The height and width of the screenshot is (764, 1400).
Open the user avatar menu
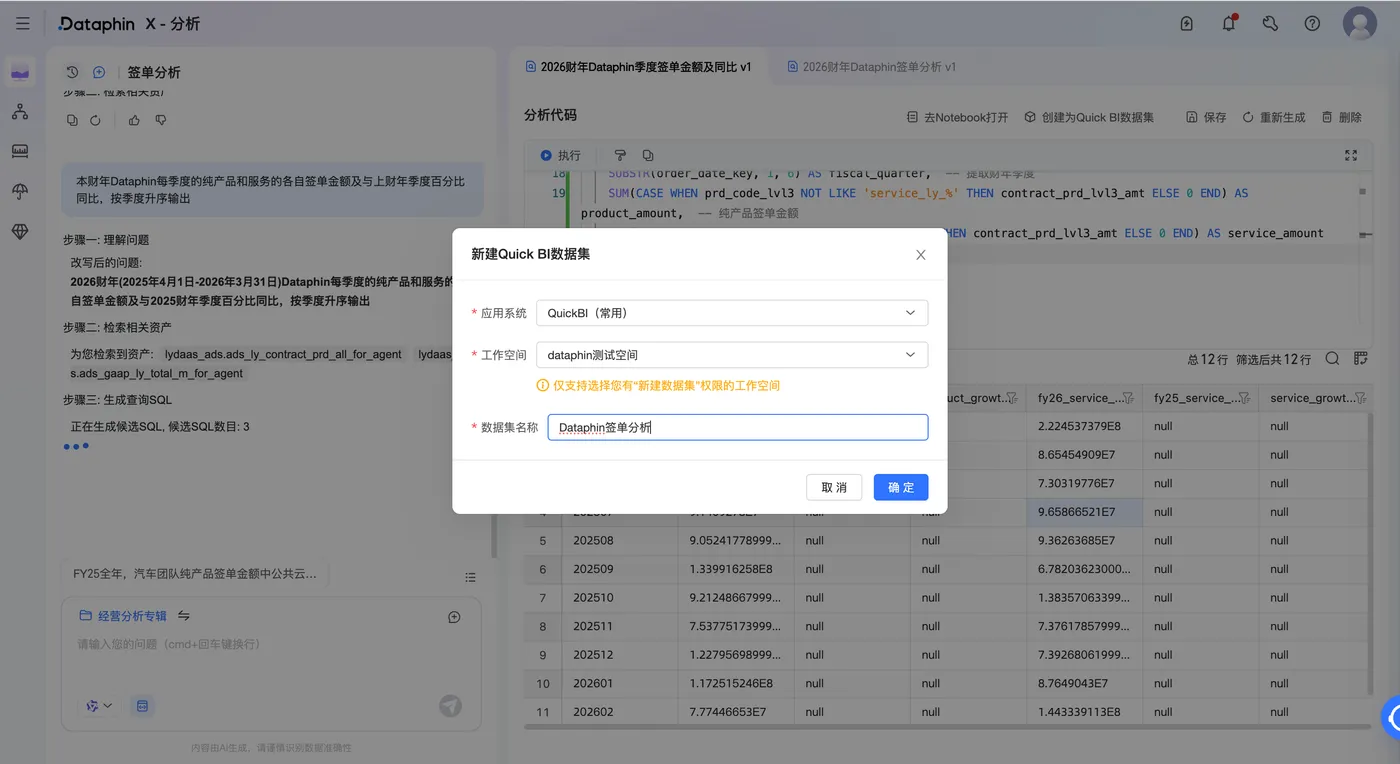click(x=1359, y=23)
